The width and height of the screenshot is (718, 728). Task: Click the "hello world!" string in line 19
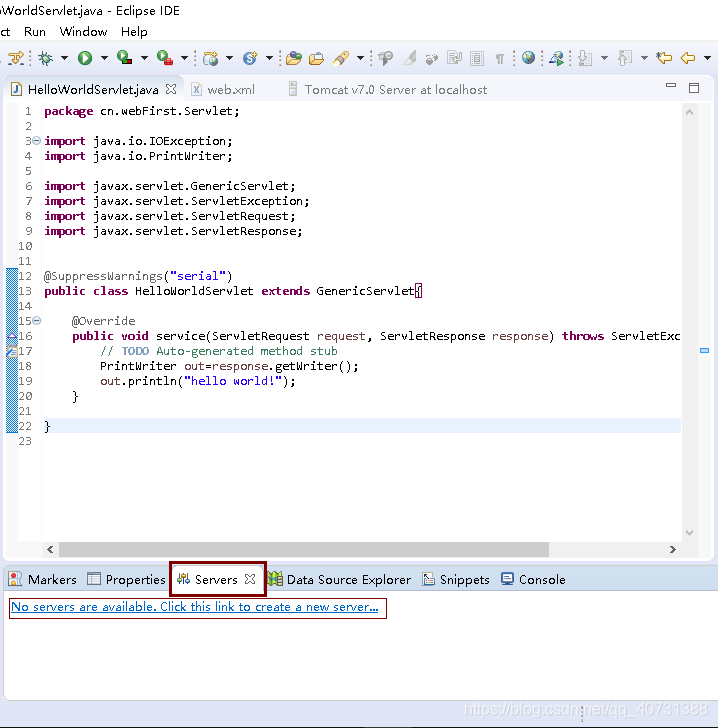tap(233, 381)
